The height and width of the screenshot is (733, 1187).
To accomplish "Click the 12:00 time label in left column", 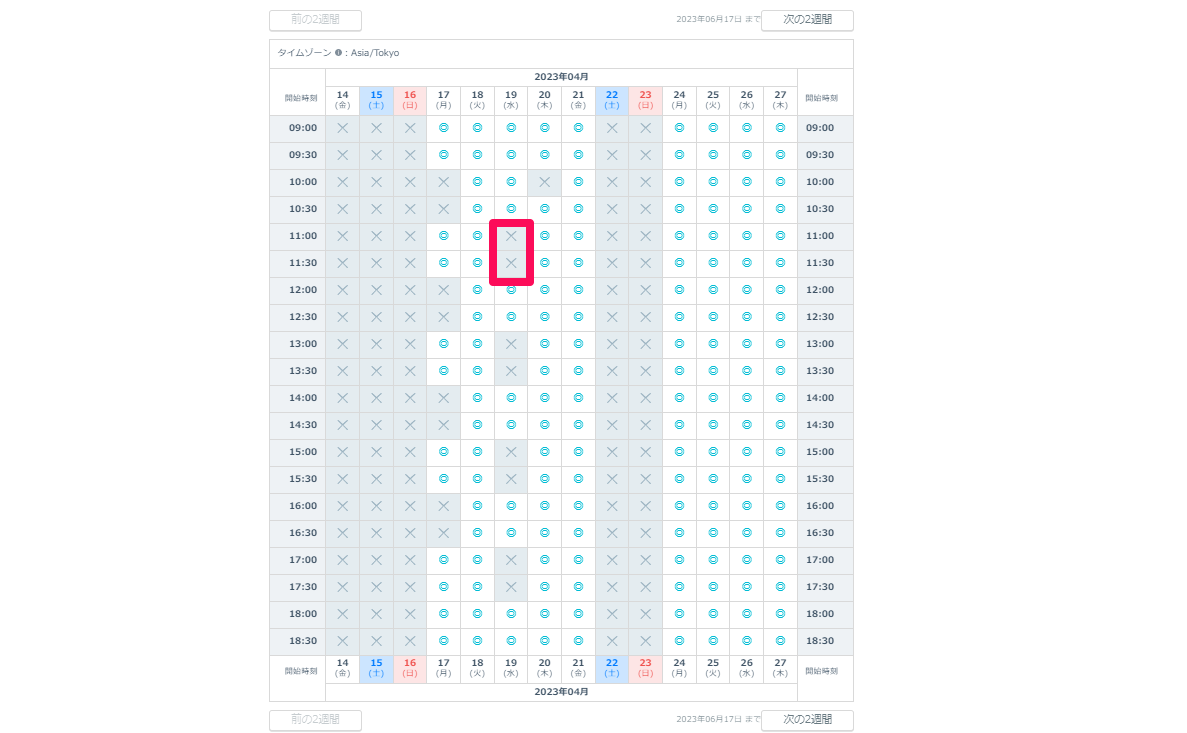I will point(303,290).
